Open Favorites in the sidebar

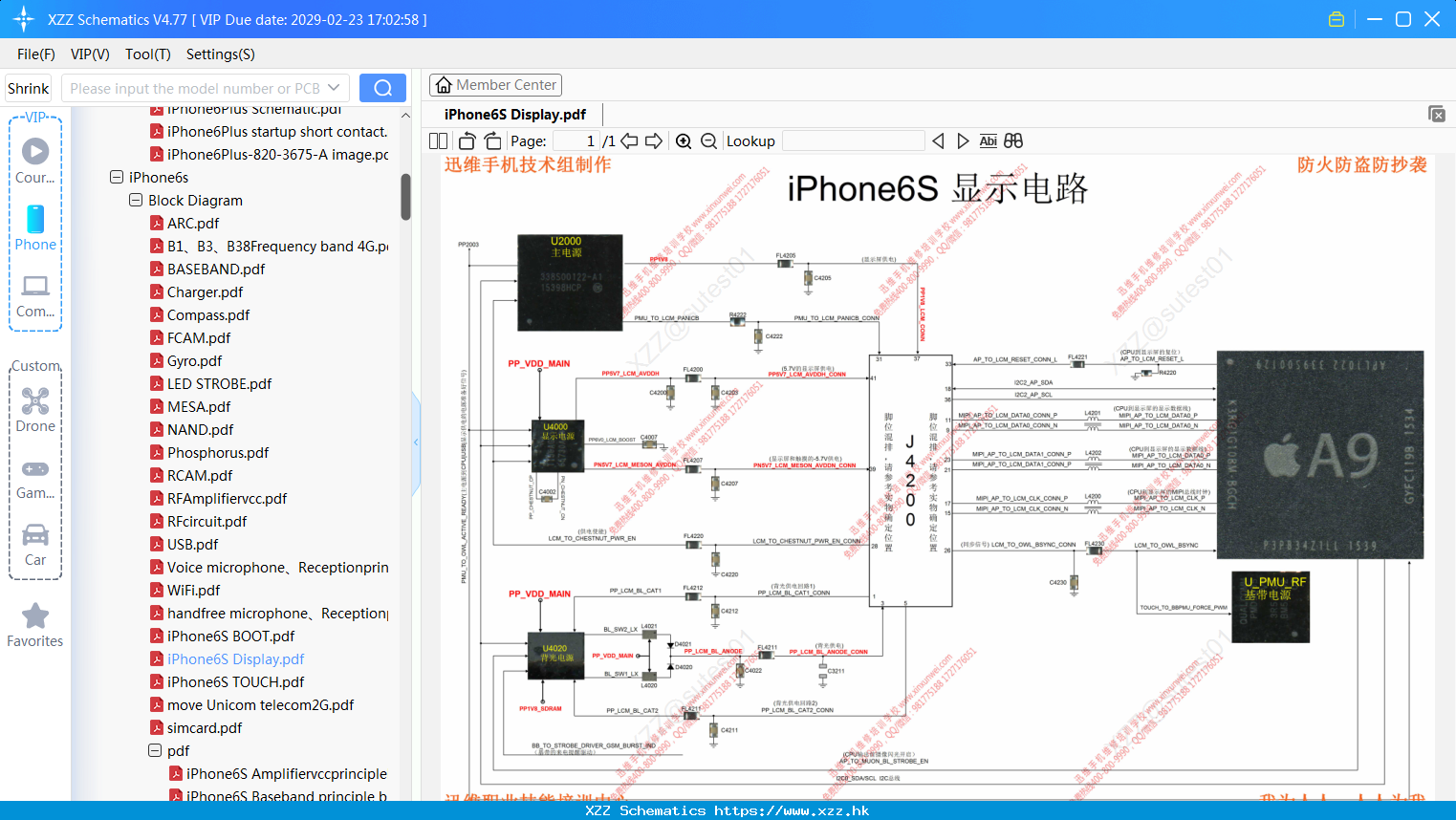[x=35, y=625]
